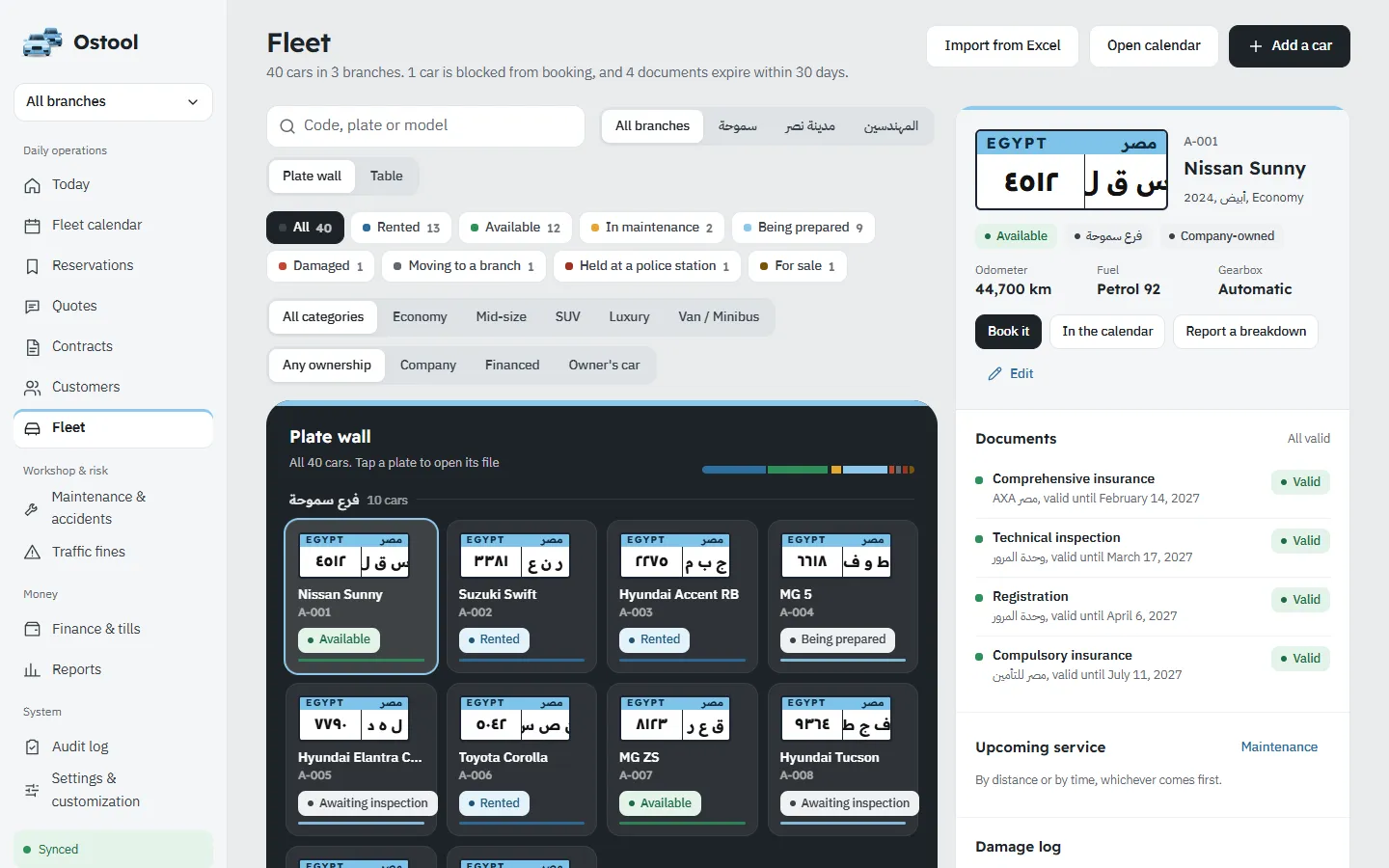Open the Hyundai Tucson A-008 plate card
The width and height of the screenshot is (1389, 868).
point(843,760)
